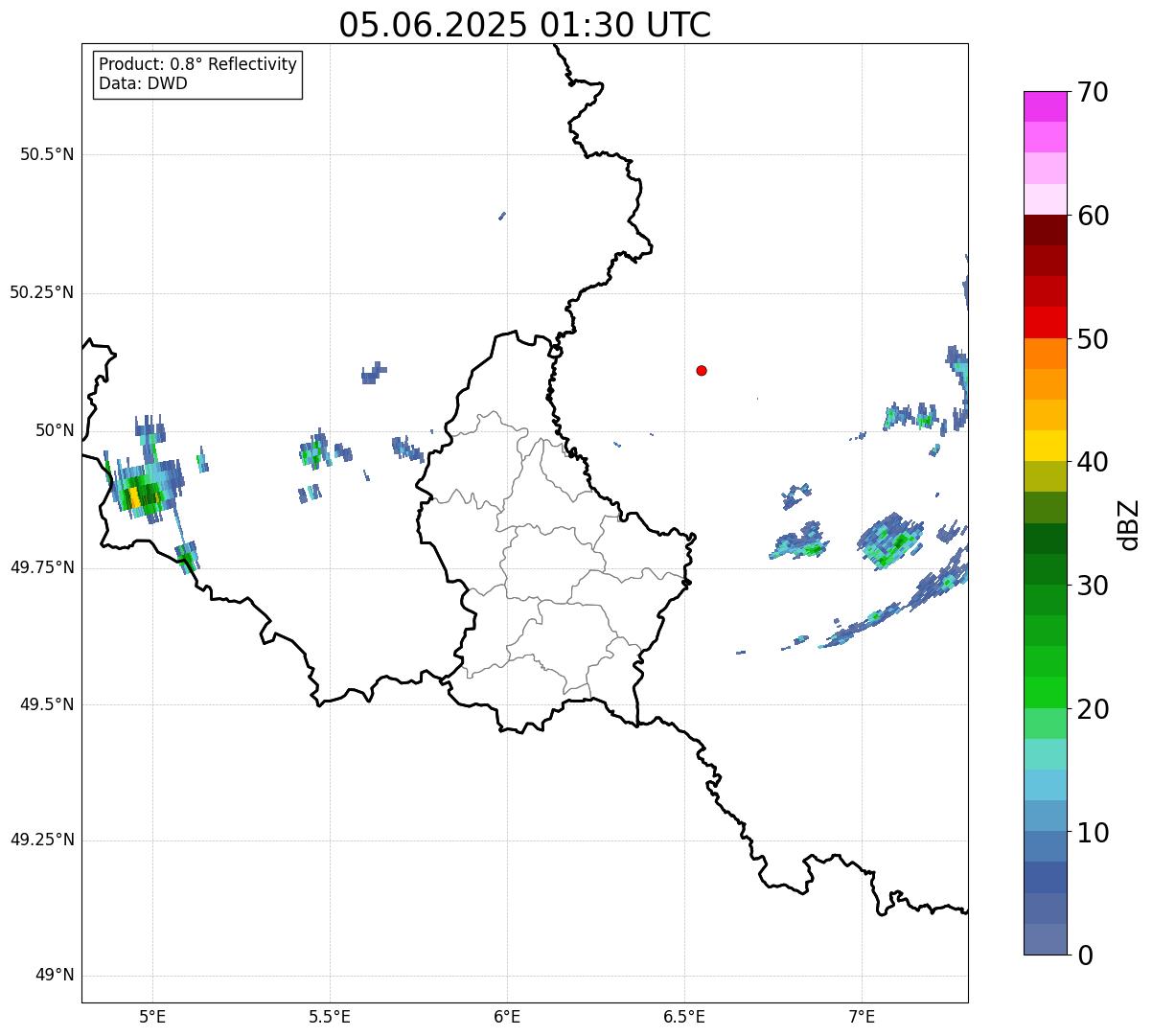Click the small echo near 5.65°E 50.1°N

[x=374, y=373]
